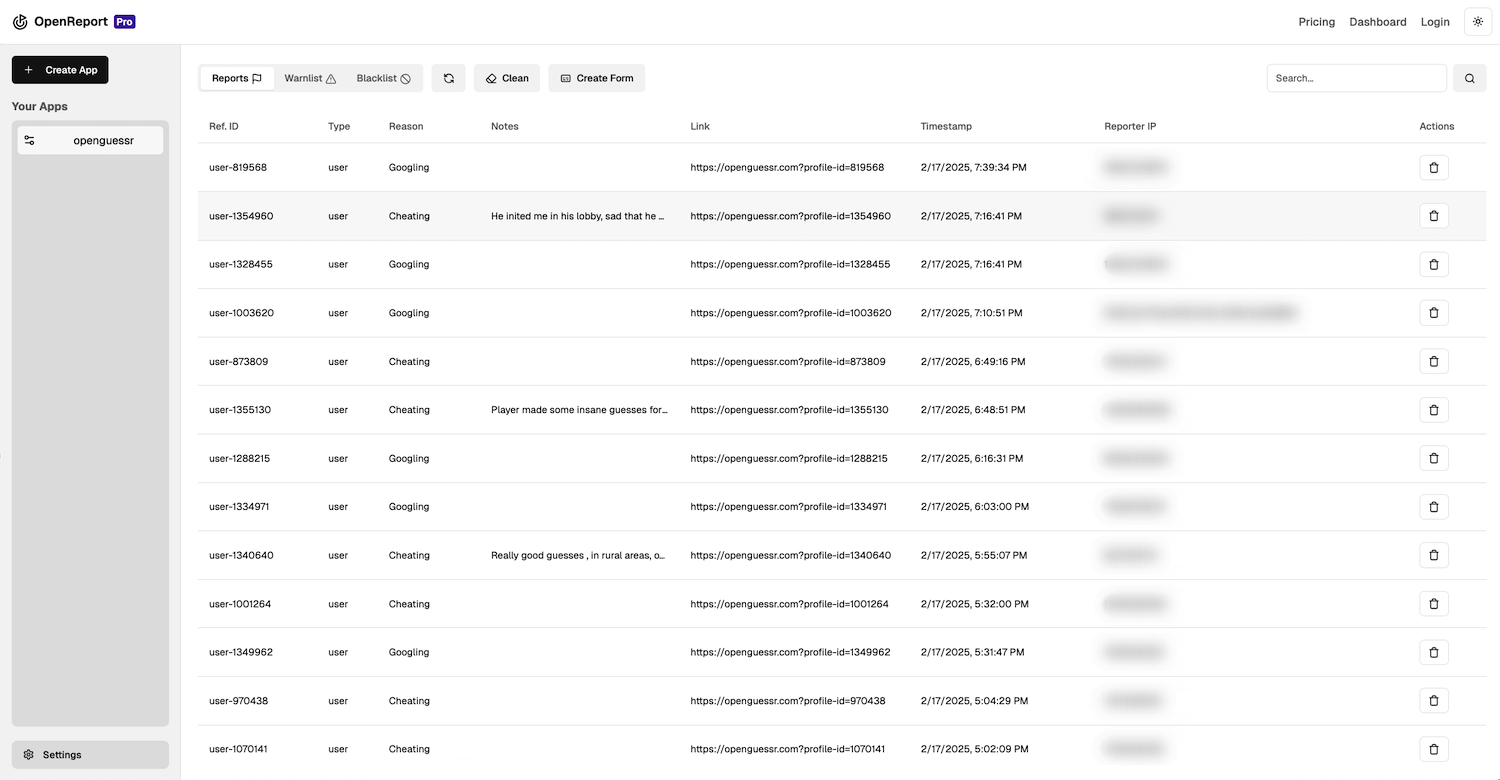Screen dimensions: 1500x780
Task: Delete the report for user-873809
Action: tap(1434, 361)
